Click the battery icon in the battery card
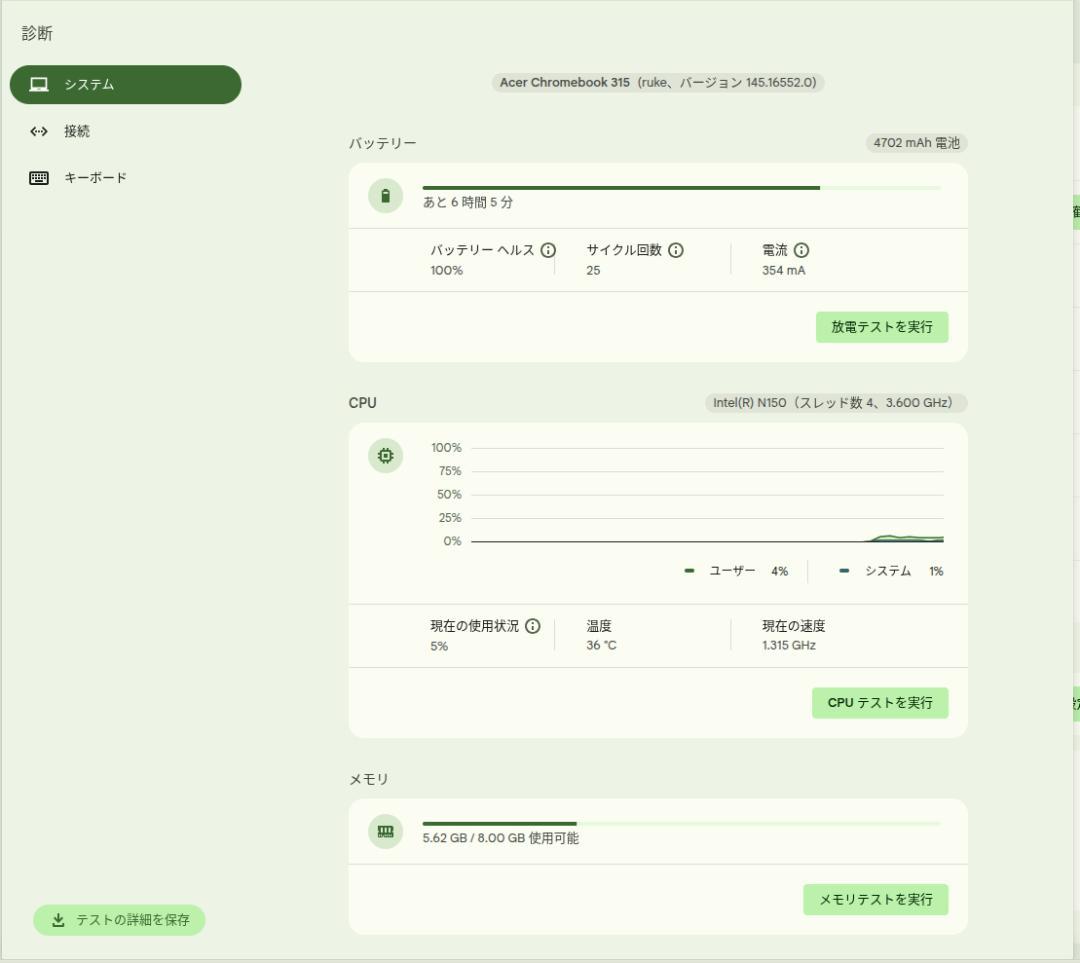The image size is (1080, 963). (386, 196)
